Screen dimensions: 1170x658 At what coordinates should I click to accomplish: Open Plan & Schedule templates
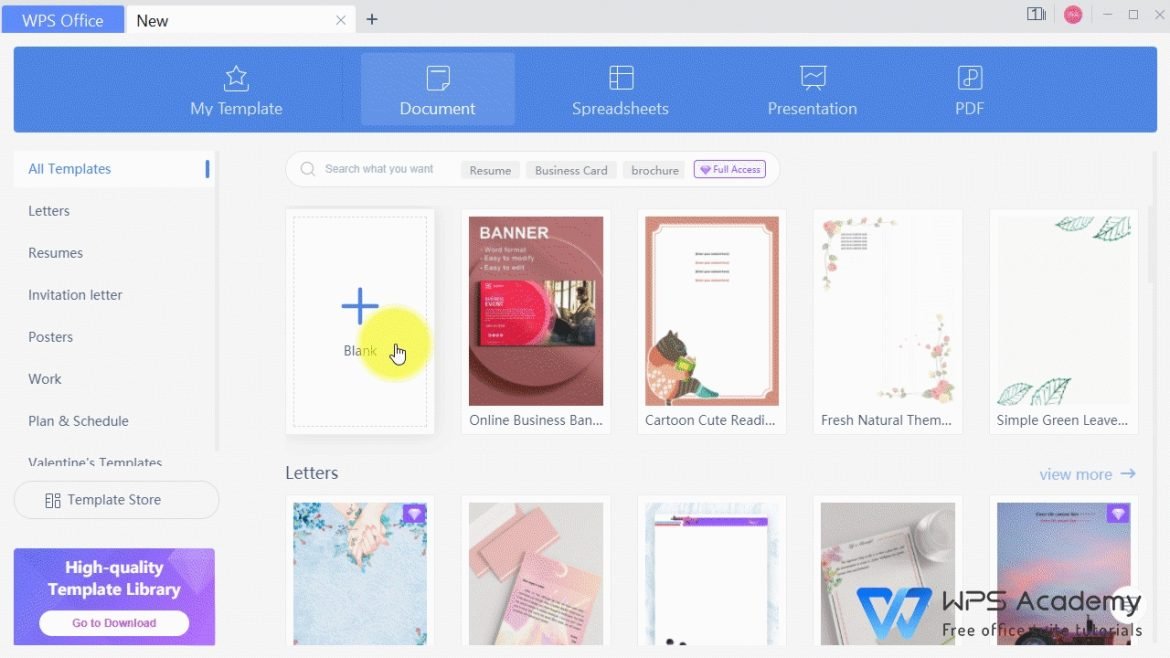[x=78, y=421]
